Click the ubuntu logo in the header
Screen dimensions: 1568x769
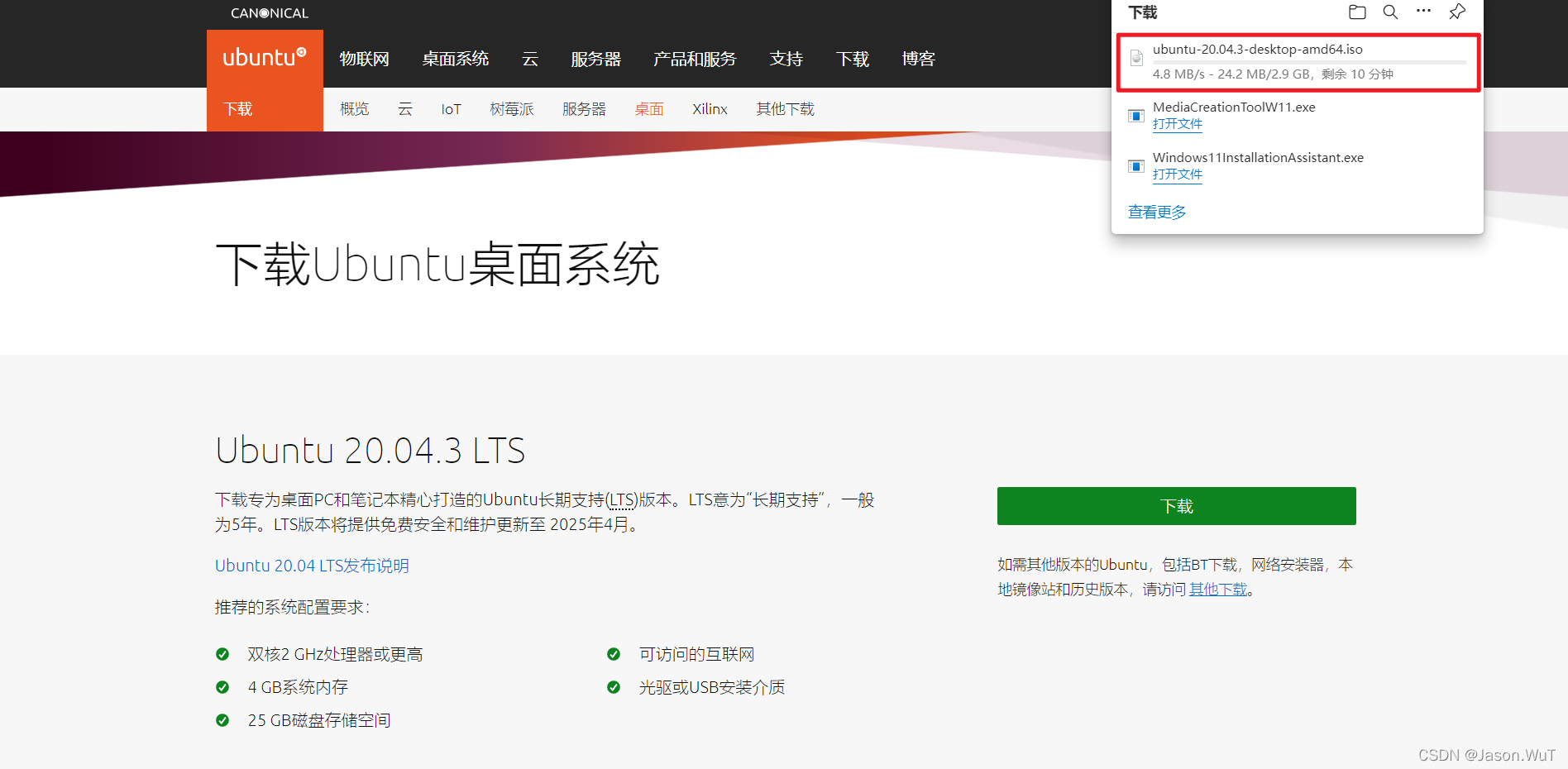[265, 58]
